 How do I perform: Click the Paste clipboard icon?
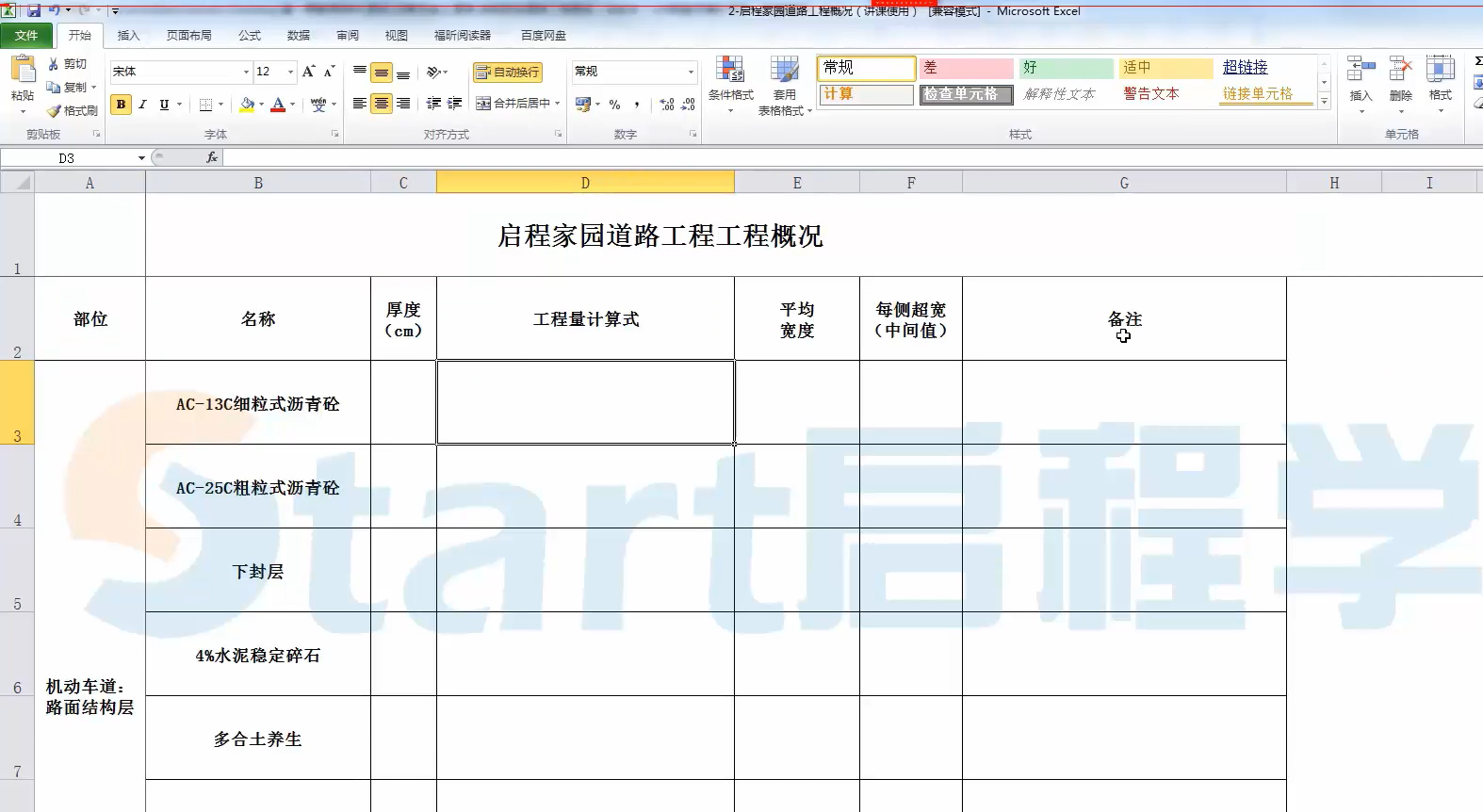(x=23, y=70)
